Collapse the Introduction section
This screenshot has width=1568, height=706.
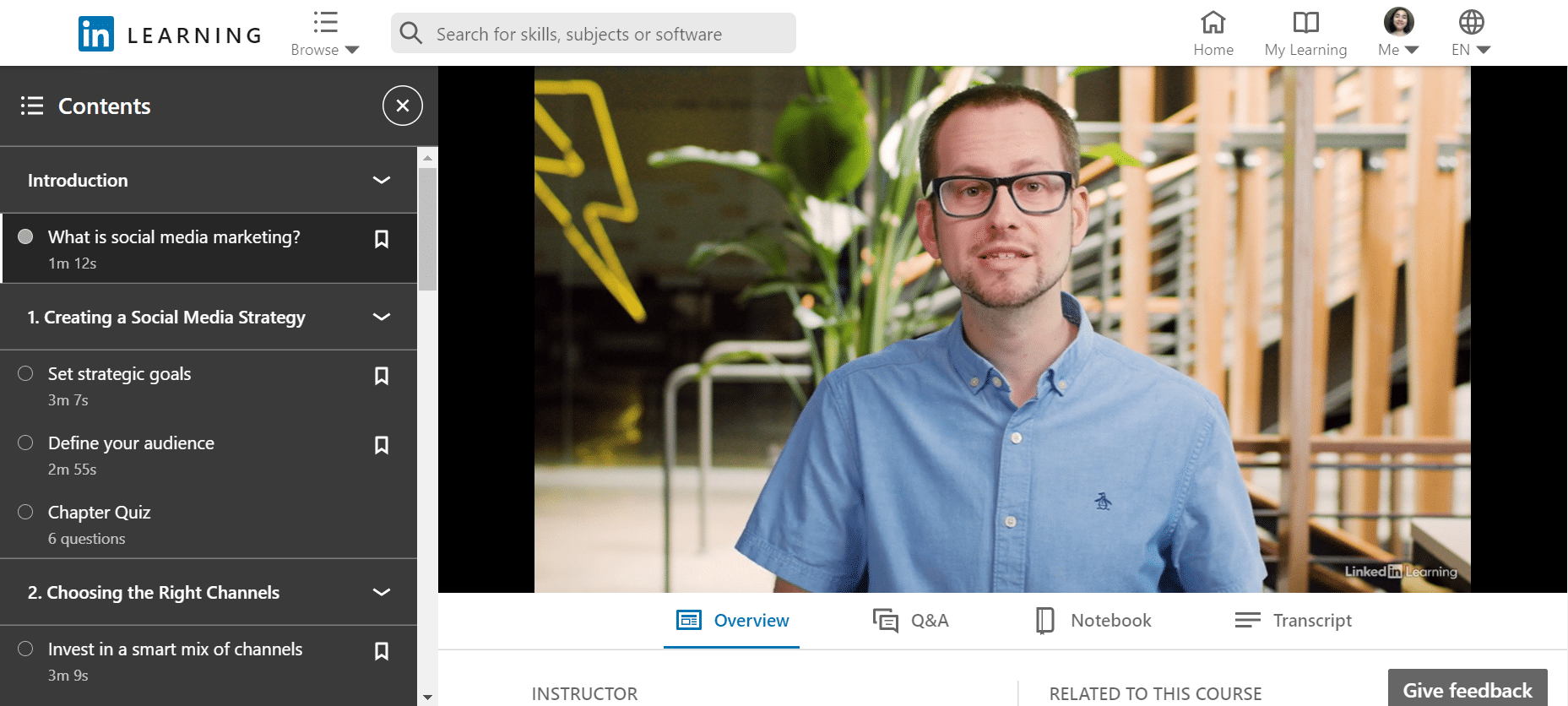[x=382, y=180]
